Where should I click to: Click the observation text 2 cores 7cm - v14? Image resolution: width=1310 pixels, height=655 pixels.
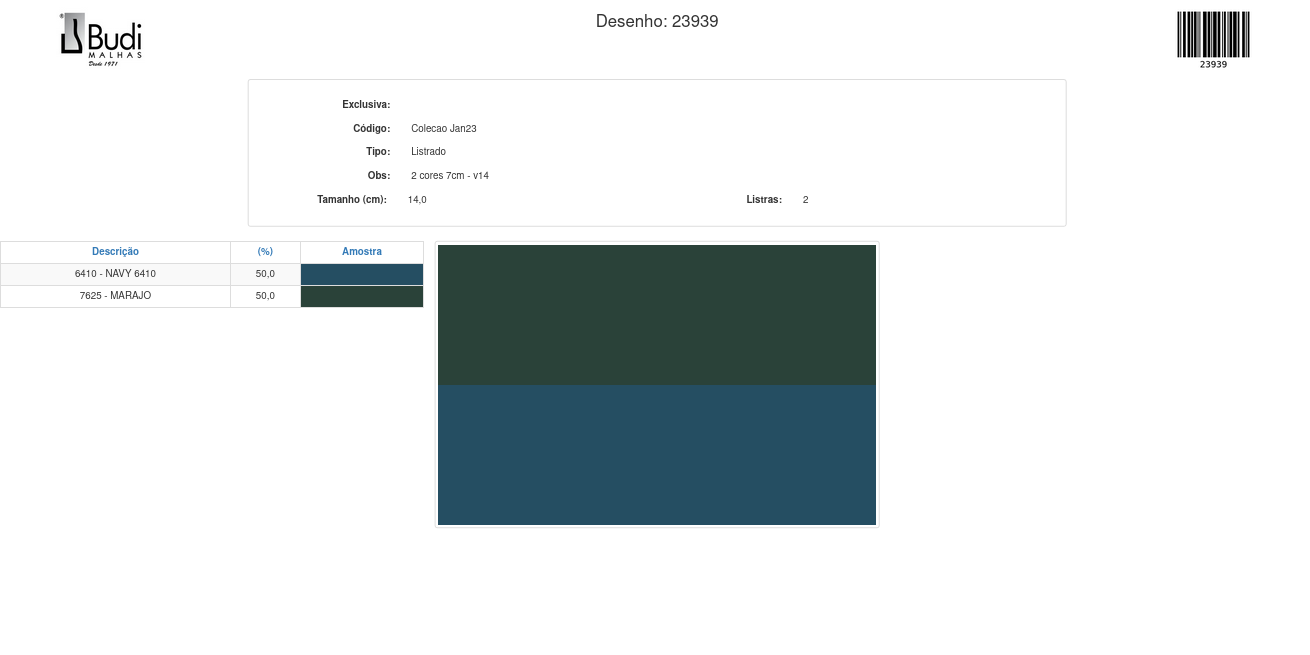449,176
